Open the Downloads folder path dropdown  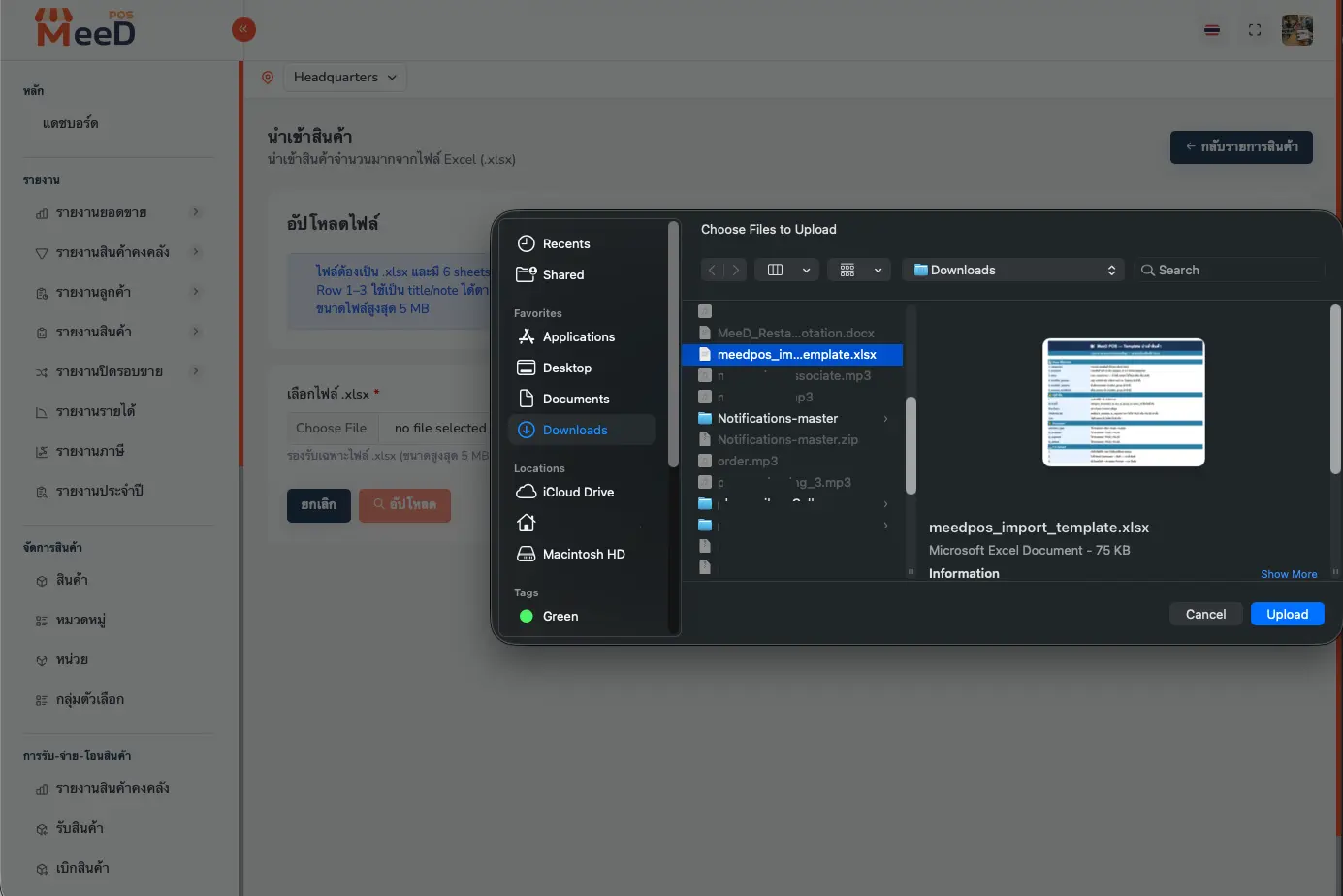click(1013, 271)
